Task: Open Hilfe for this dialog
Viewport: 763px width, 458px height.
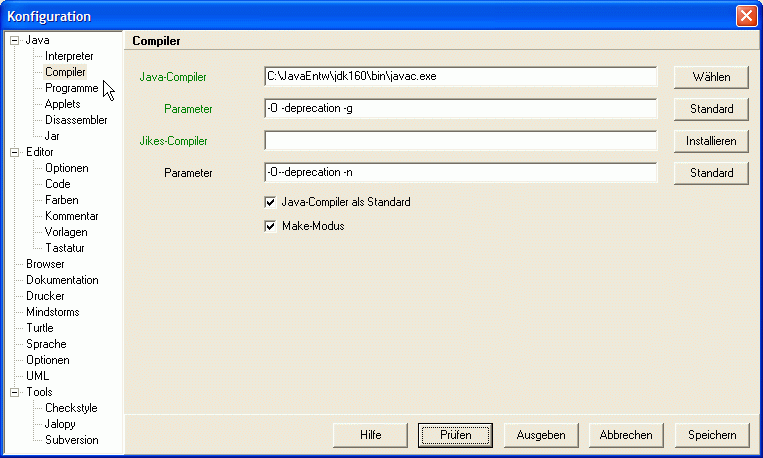Action: (370, 435)
